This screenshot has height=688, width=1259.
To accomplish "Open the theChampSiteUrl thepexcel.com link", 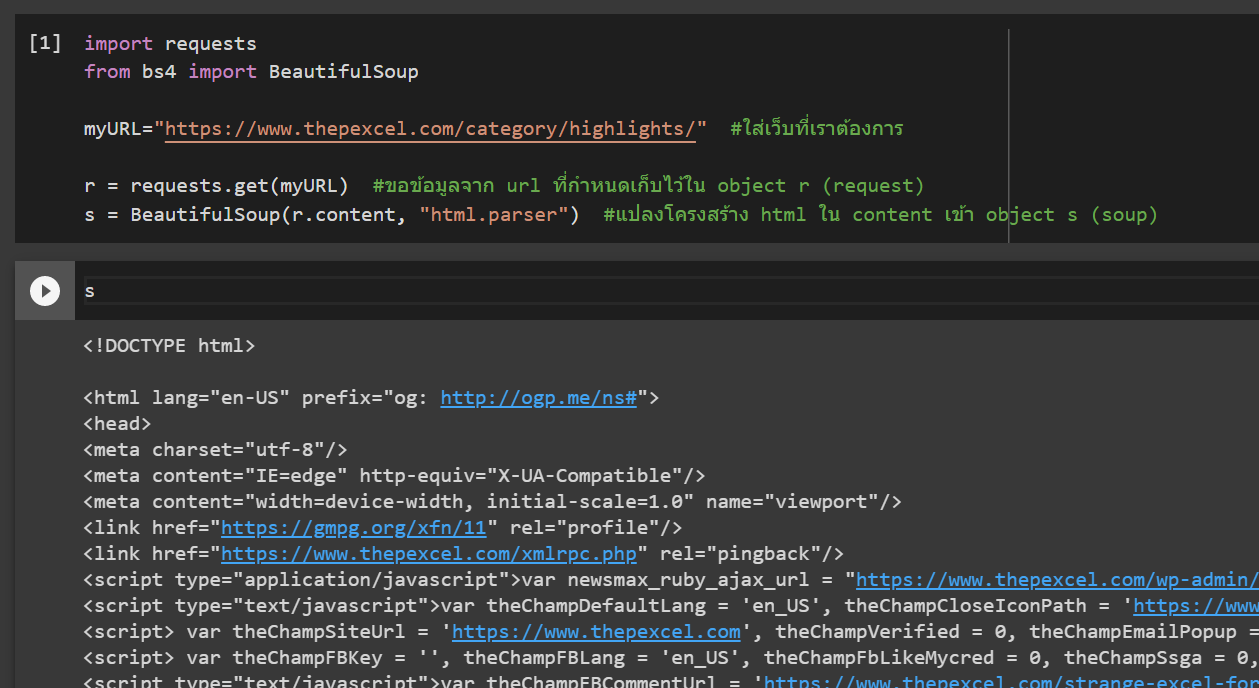I will (x=596, y=631).
